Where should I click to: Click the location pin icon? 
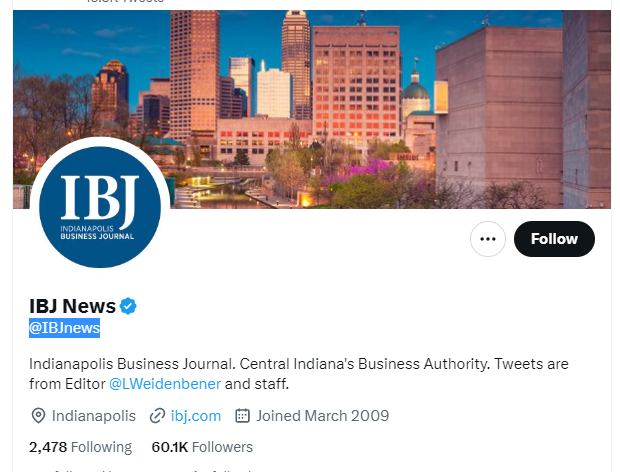(38, 416)
